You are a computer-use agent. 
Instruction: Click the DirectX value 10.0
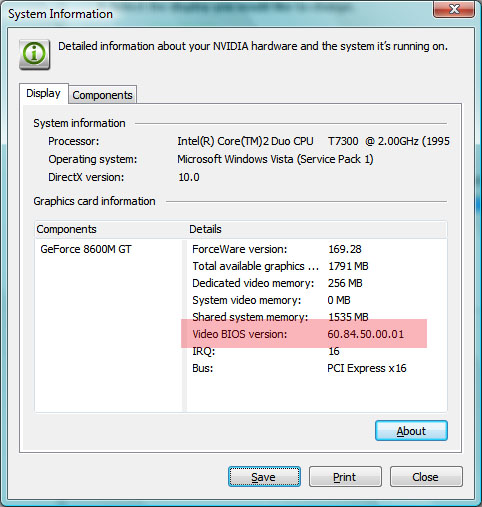(x=189, y=177)
